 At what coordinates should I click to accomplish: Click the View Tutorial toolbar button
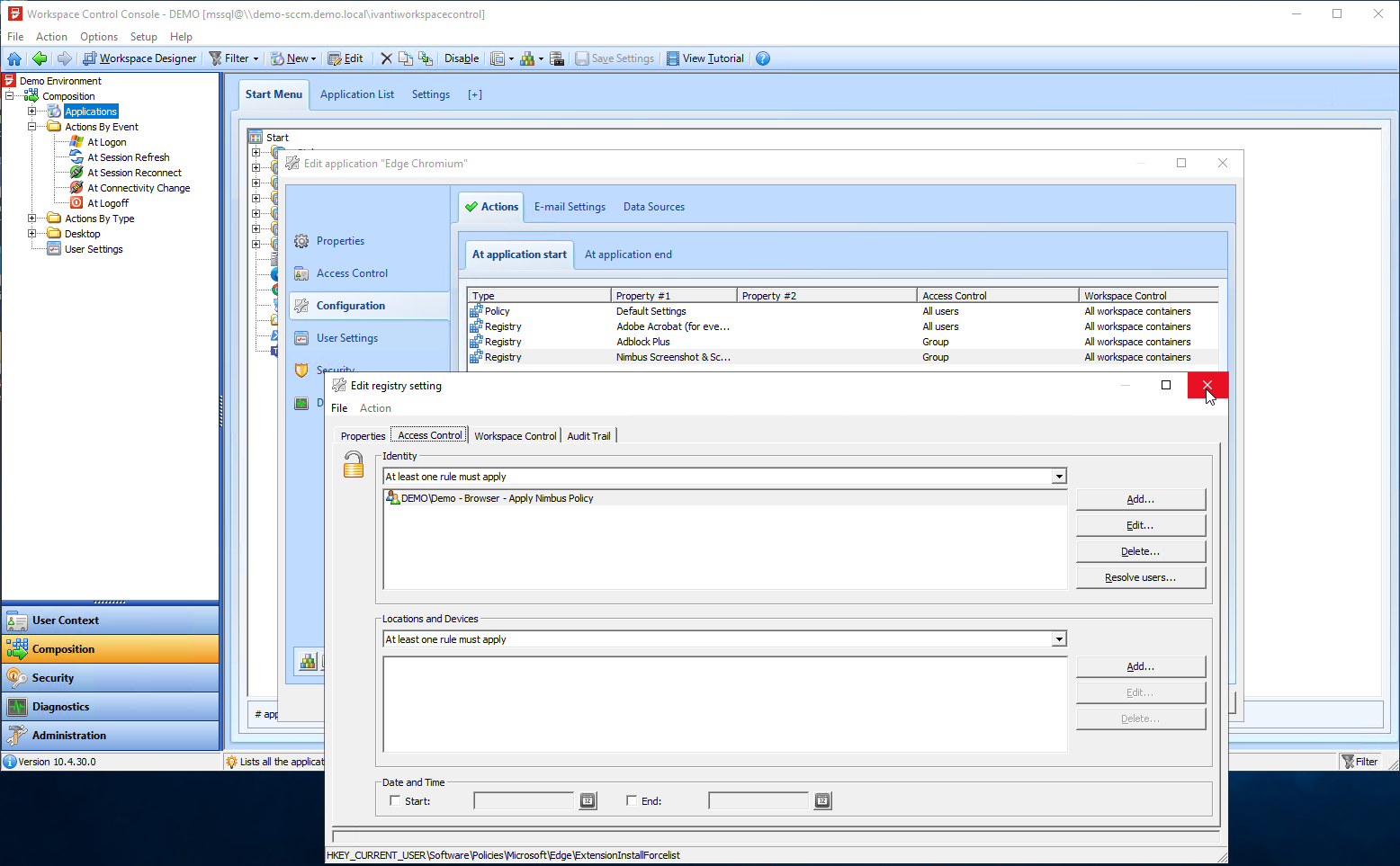click(x=705, y=58)
